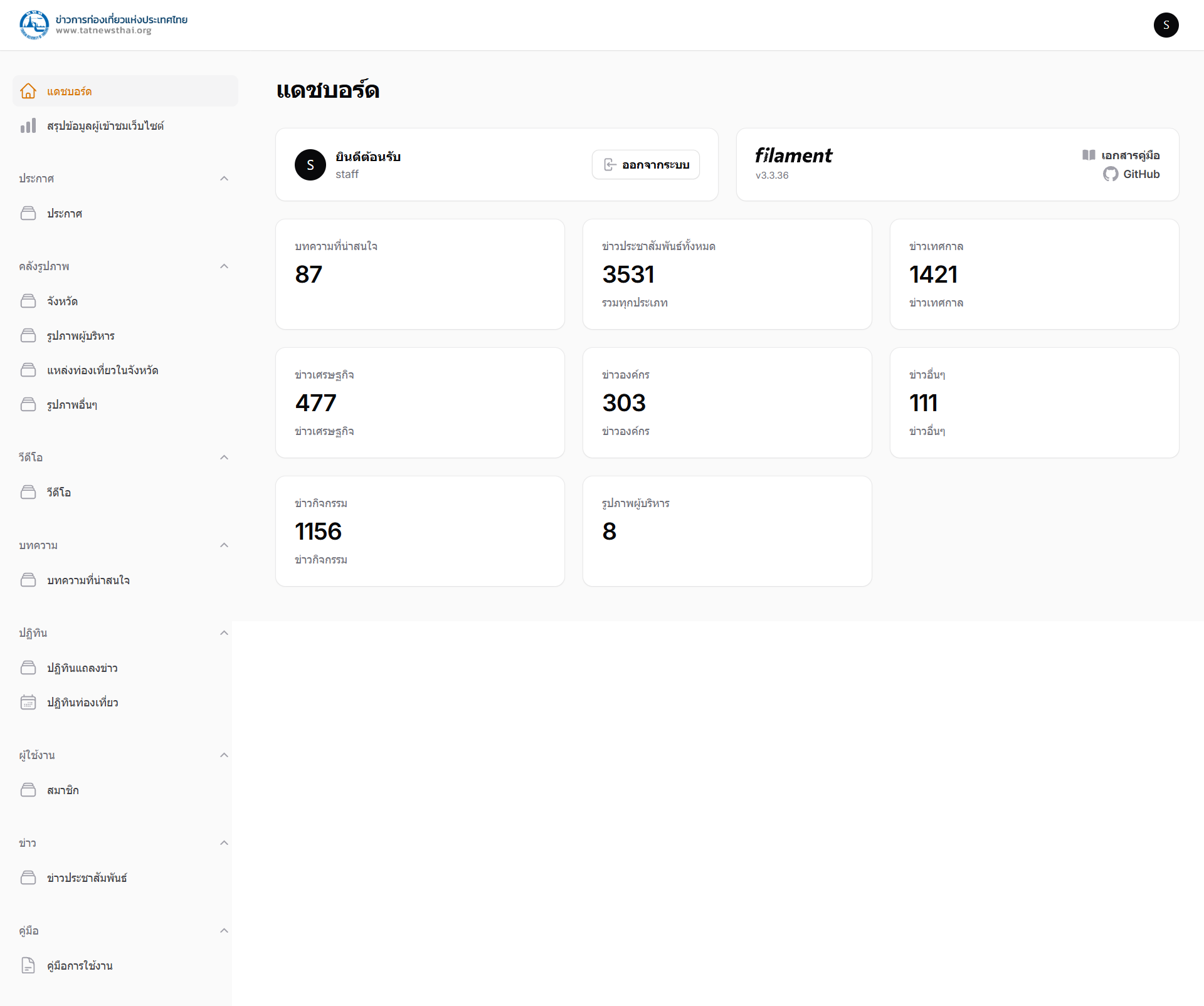The image size is (1204, 1006).
Task: Click the ยินดีต้อนรับ welcome text
Action: click(x=368, y=157)
